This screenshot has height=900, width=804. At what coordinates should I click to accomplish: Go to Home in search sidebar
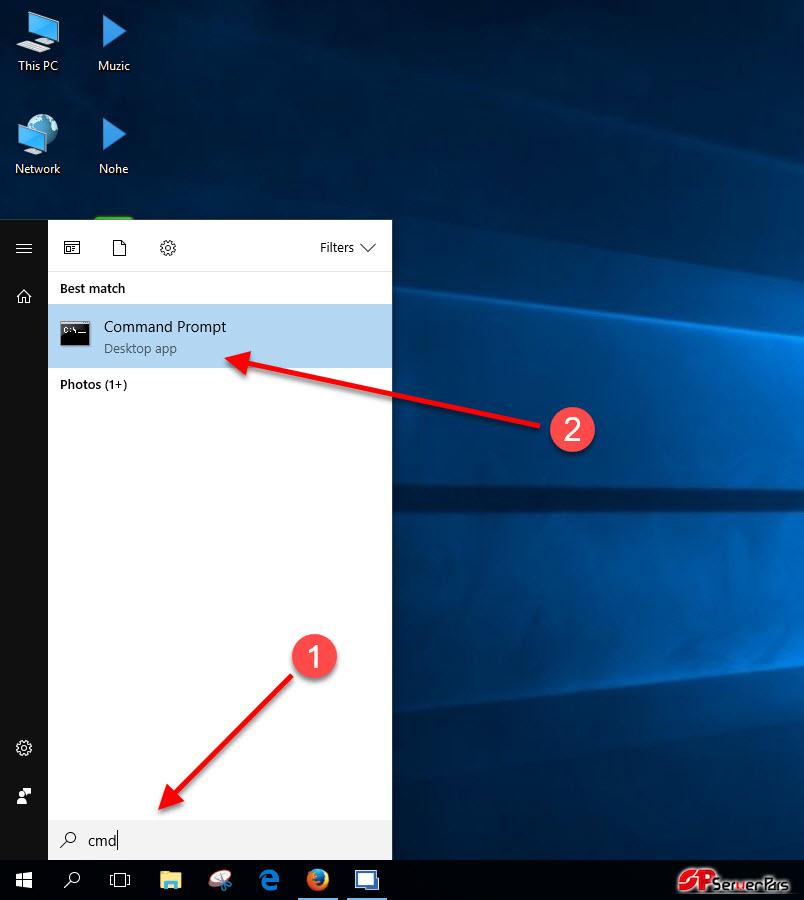24,296
